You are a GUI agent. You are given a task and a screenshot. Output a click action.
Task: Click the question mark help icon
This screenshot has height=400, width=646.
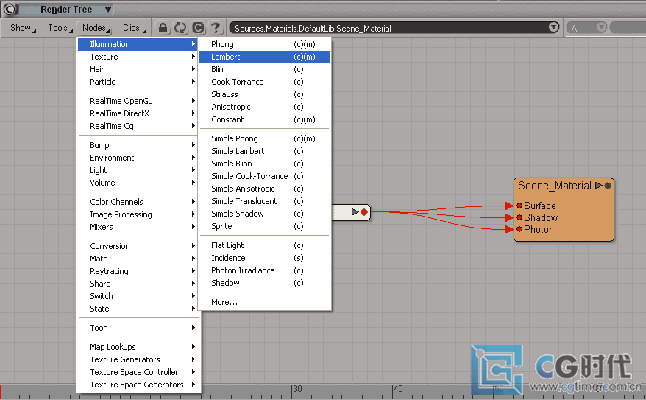pyautogui.click(x=215, y=28)
